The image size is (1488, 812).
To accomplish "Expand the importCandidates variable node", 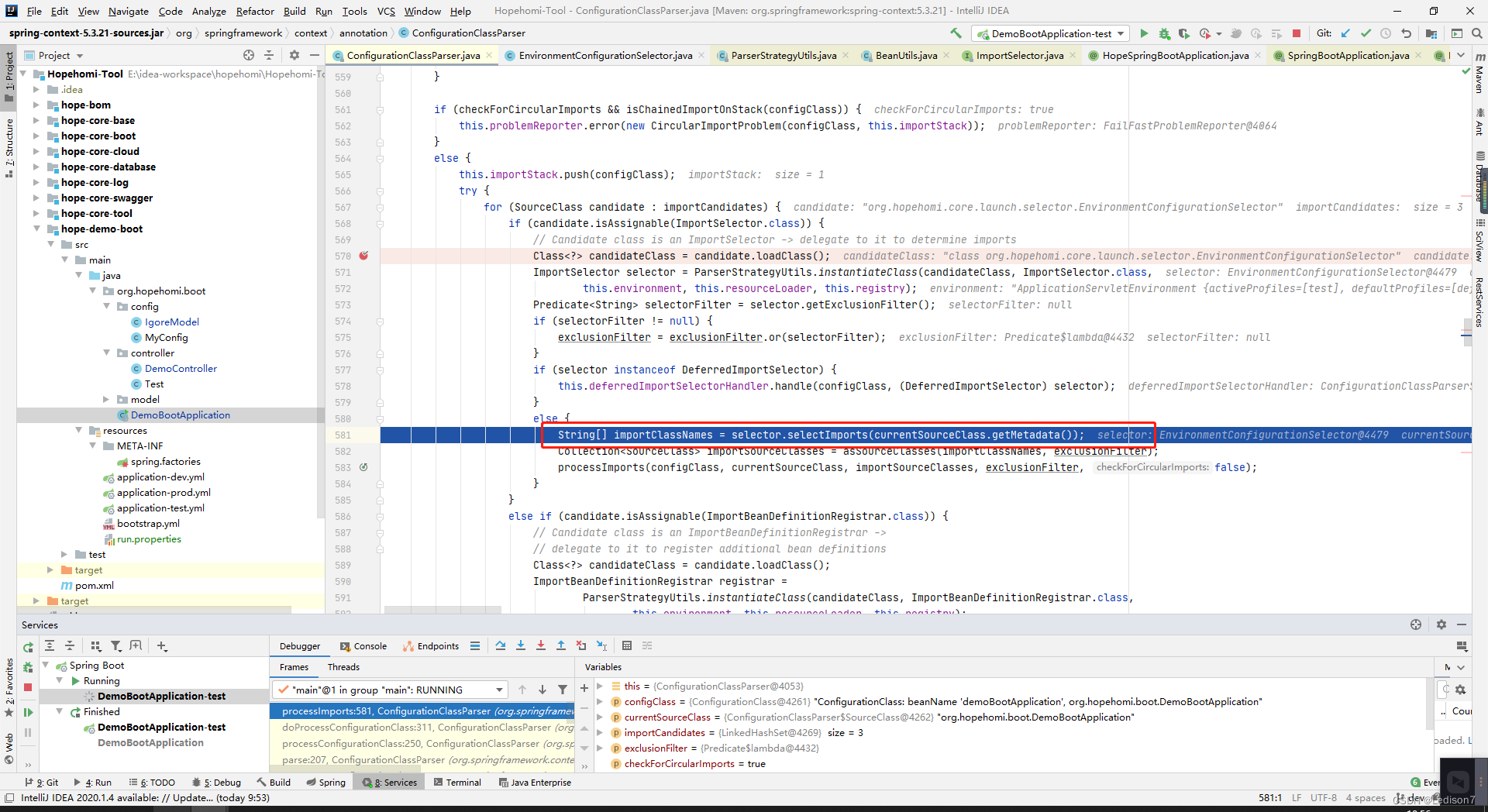I will point(600,732).
